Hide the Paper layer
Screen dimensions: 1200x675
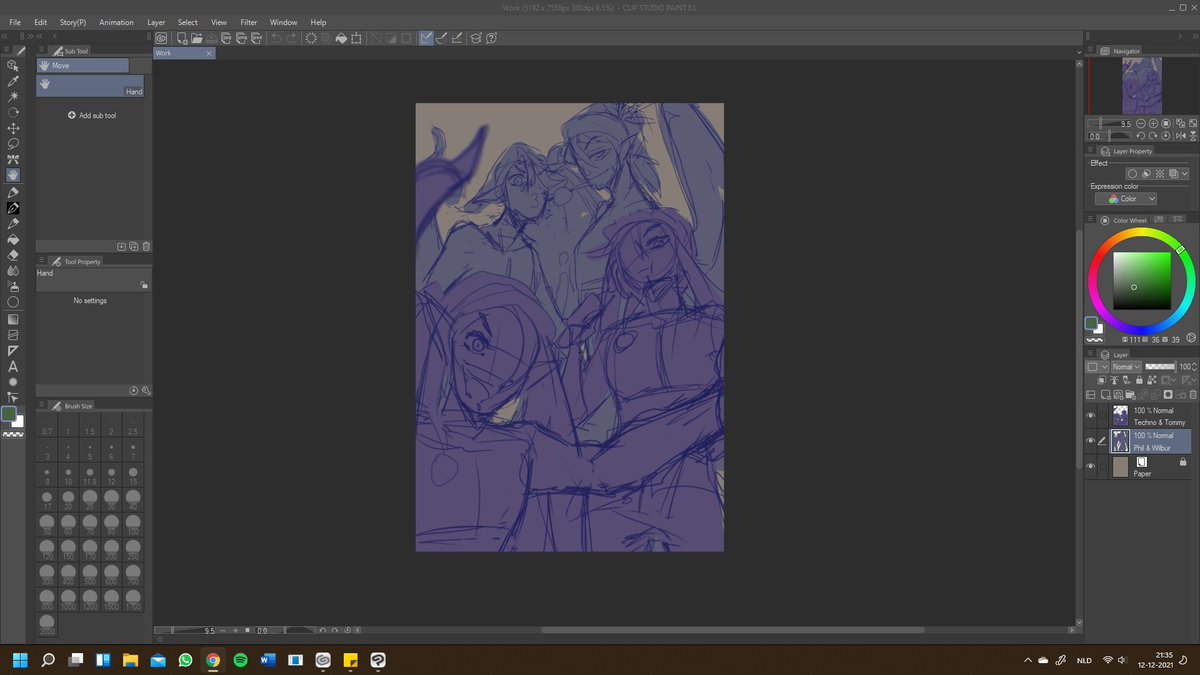tap(1091, 466)
